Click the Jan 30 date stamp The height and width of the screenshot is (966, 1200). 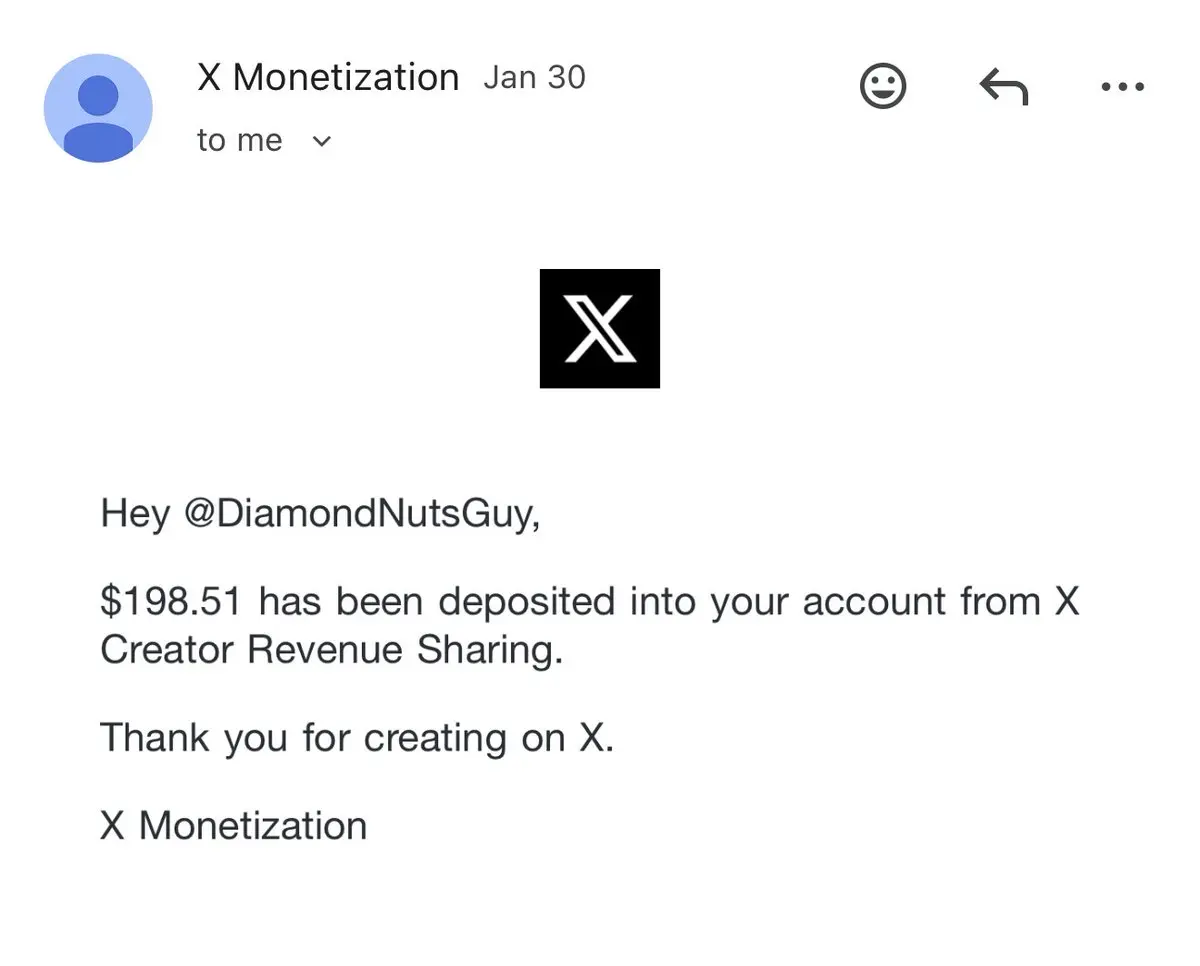point(534,78)
